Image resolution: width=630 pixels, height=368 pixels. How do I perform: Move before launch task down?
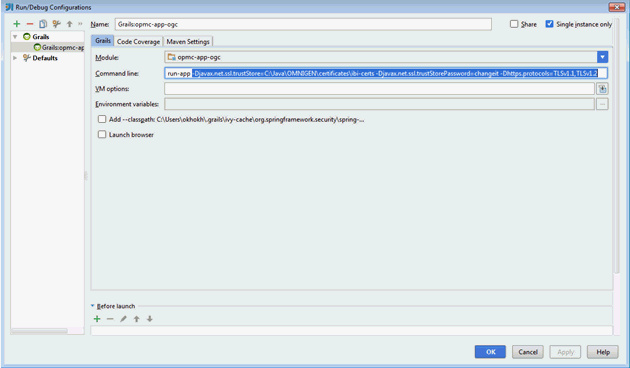tap(149, 319)
